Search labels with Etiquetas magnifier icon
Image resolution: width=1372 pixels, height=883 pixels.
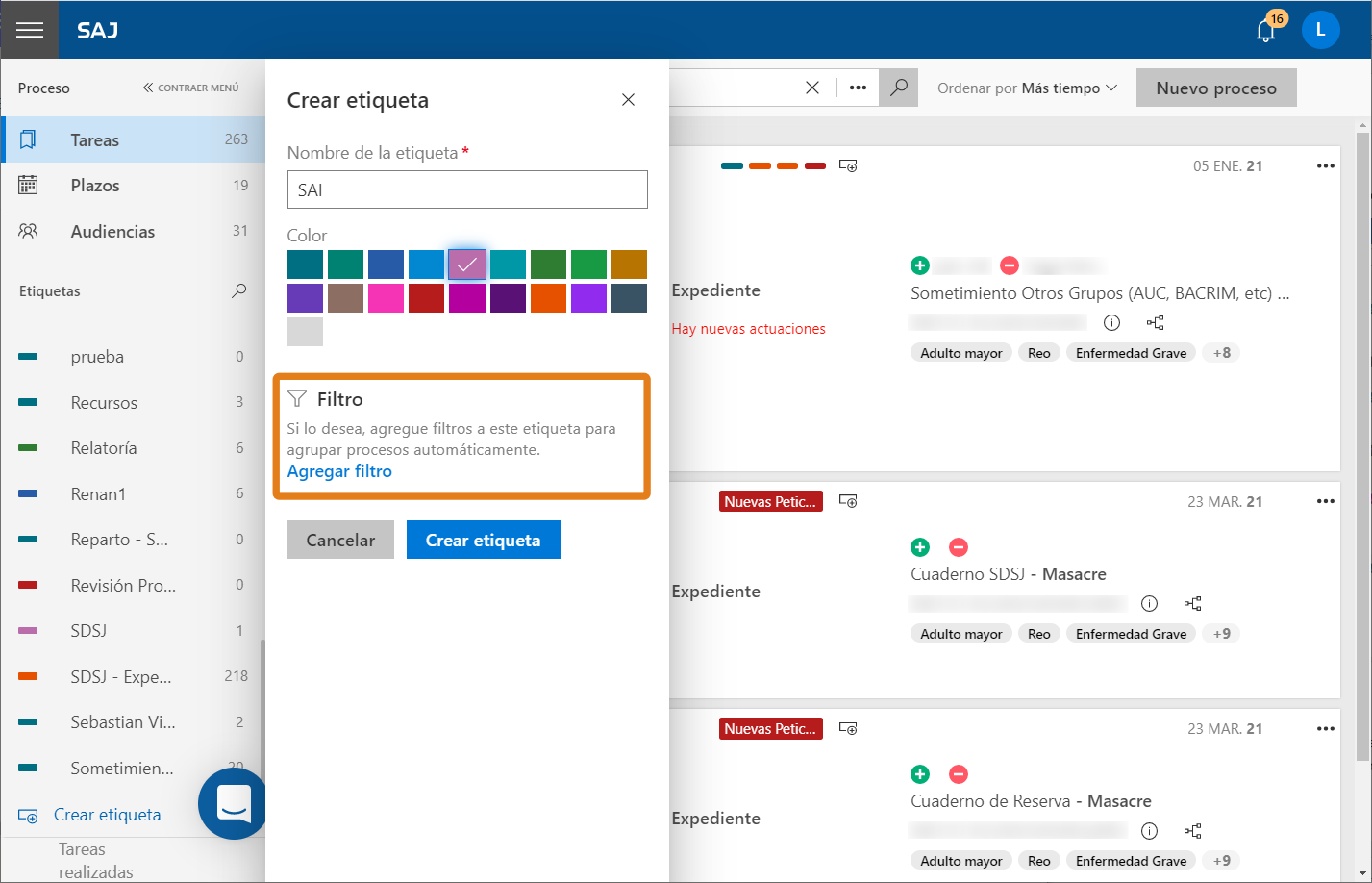tap(238, 290)
